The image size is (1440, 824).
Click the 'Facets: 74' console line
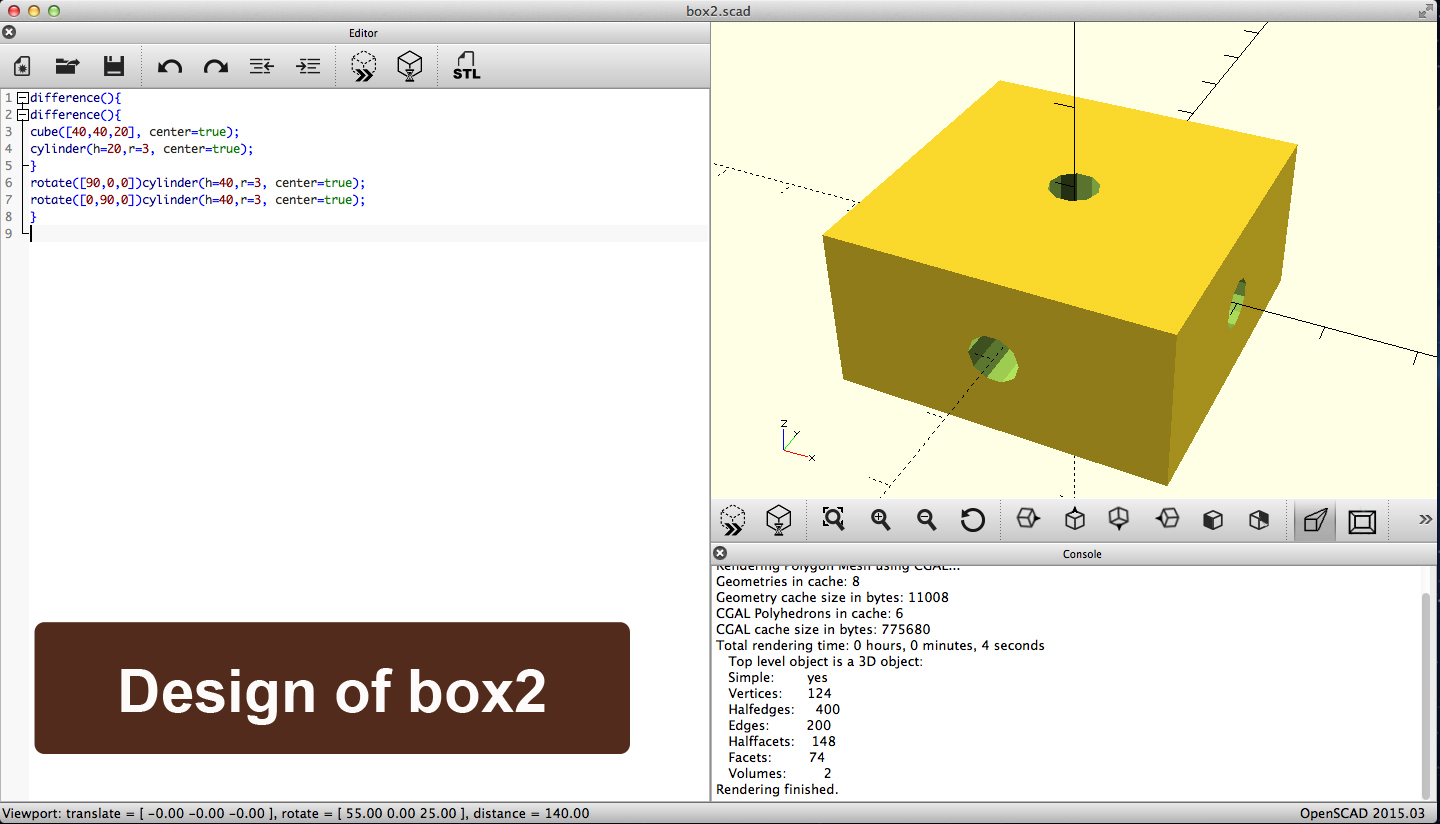tap(776, 757)
